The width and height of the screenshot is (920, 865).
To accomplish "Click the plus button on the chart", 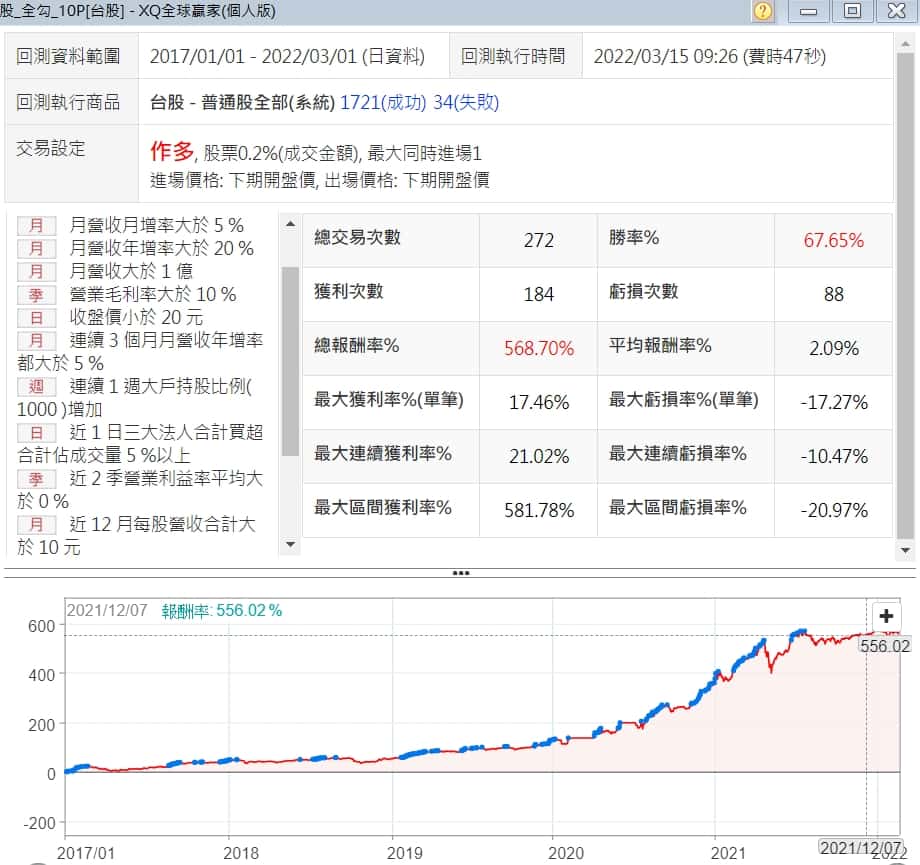I will (x=886, y=616).
